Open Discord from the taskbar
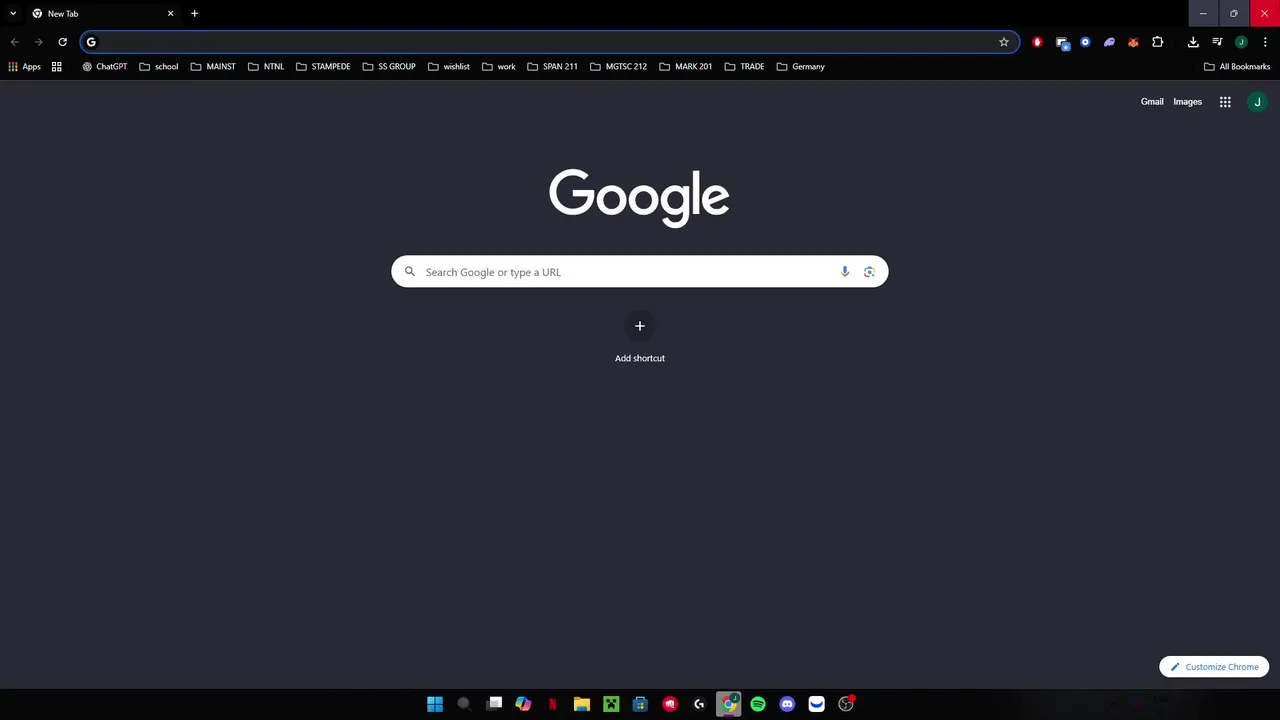The width and height of the screenshot is (1280, 720). pyautogui.click(x=787, y=704)
